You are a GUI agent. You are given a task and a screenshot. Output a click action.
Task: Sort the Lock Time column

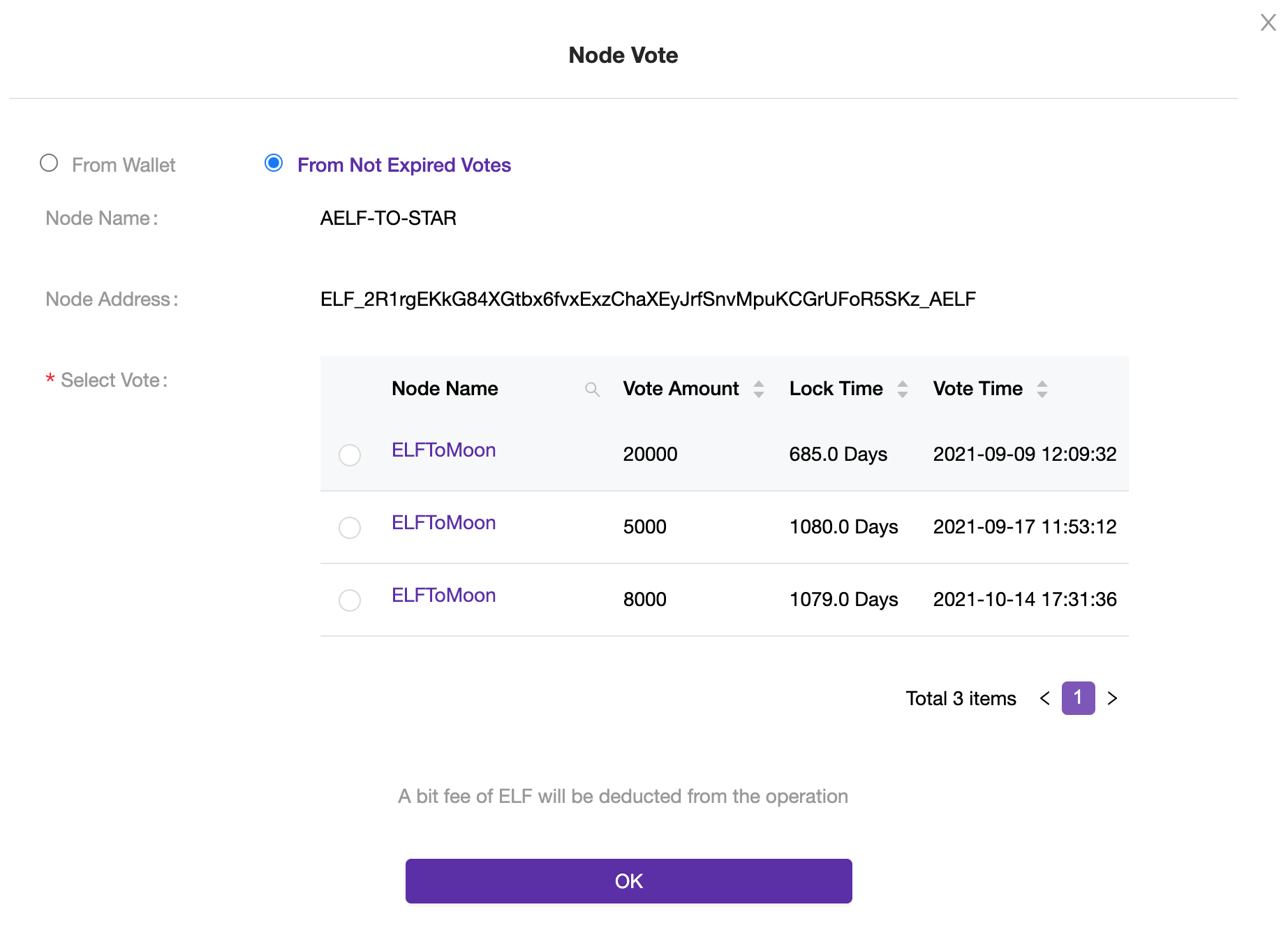(903, 389)
